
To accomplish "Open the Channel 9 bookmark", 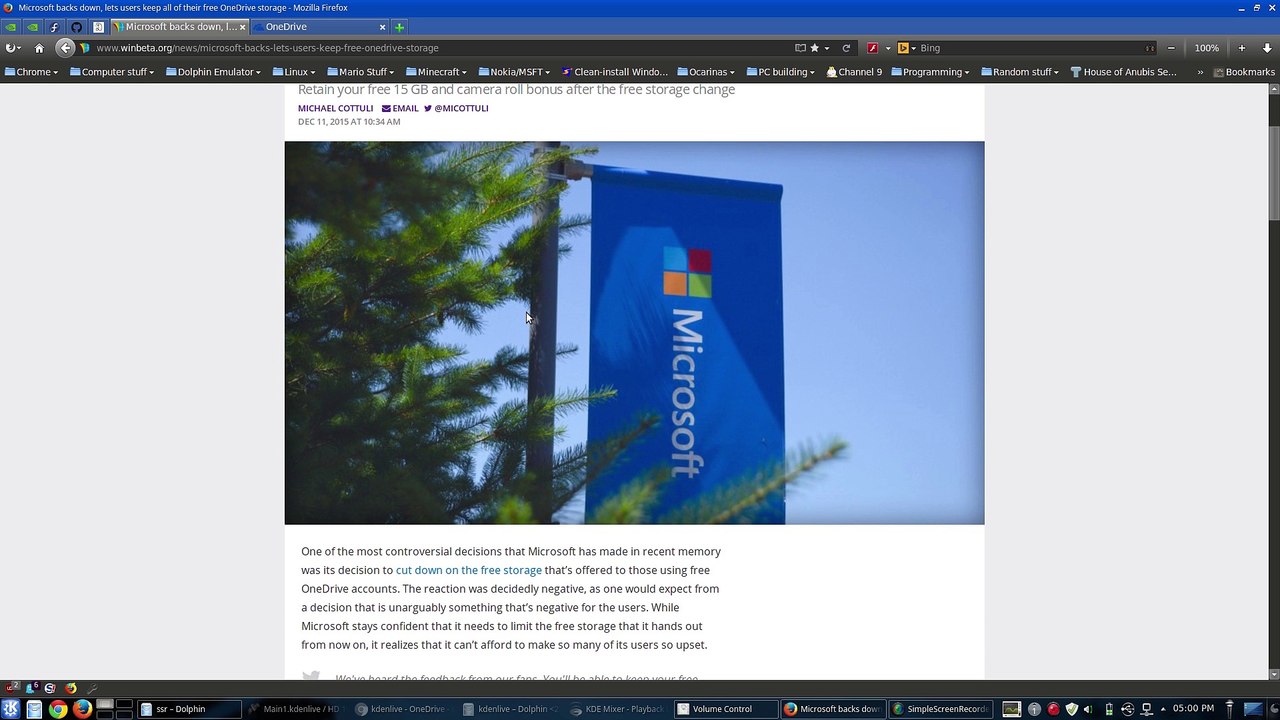I will pyautogui.click(x=853, y=72).
